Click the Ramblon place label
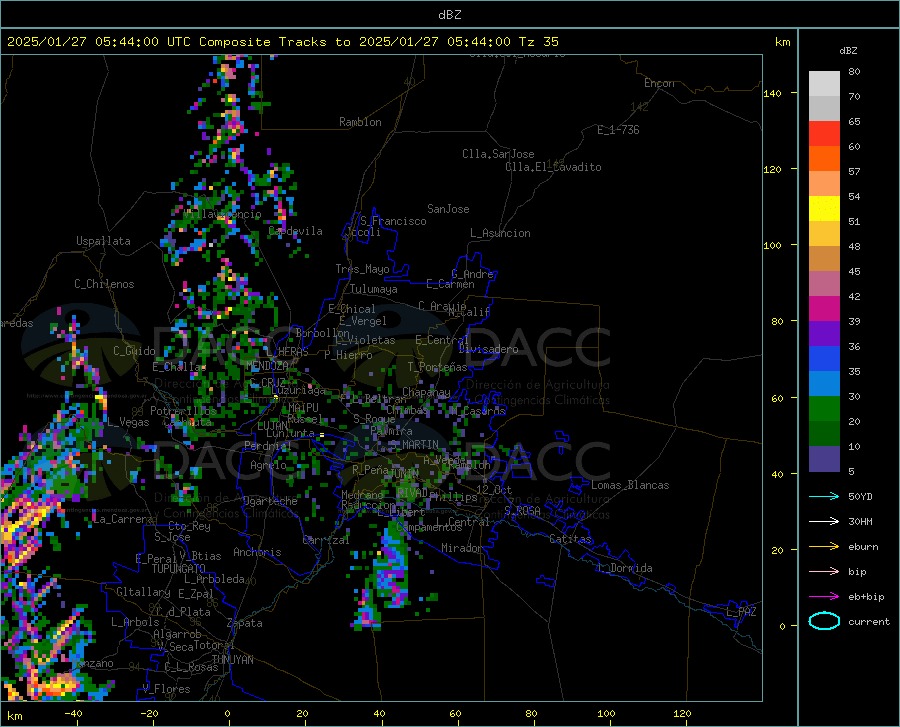 pos(360,122)
